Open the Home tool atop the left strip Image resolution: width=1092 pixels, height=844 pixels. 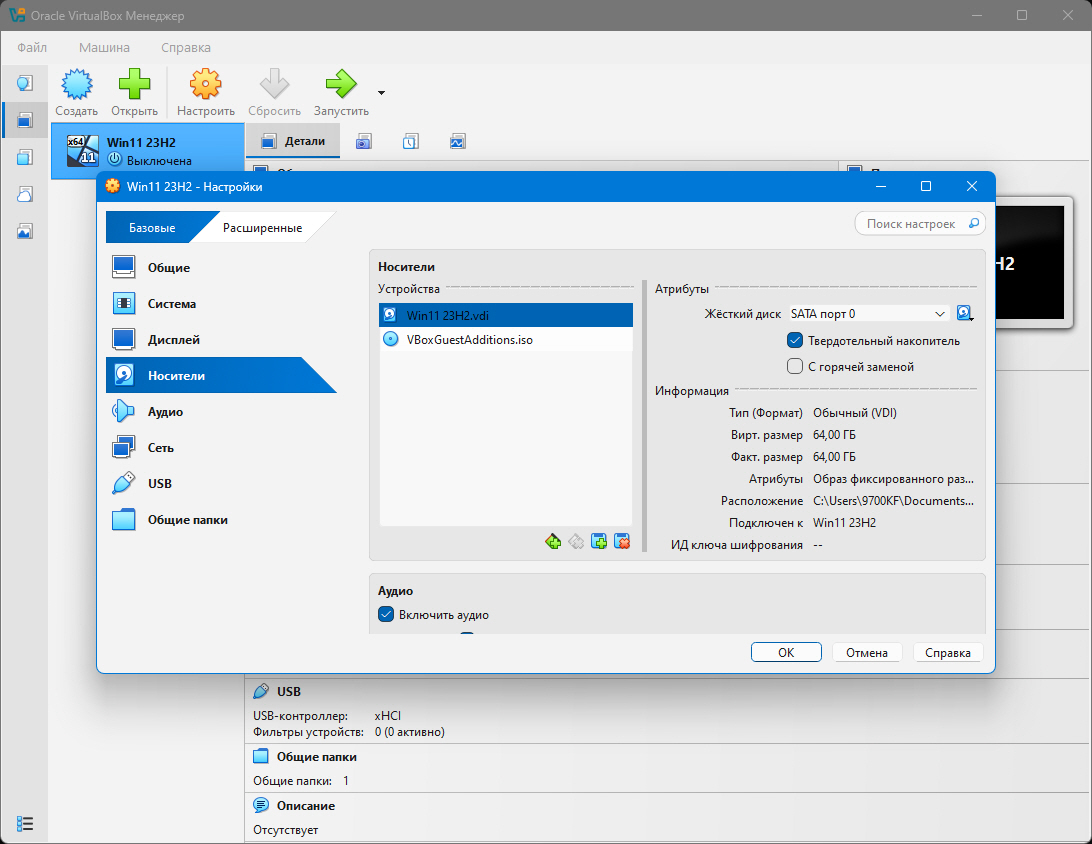click(24, 84)
